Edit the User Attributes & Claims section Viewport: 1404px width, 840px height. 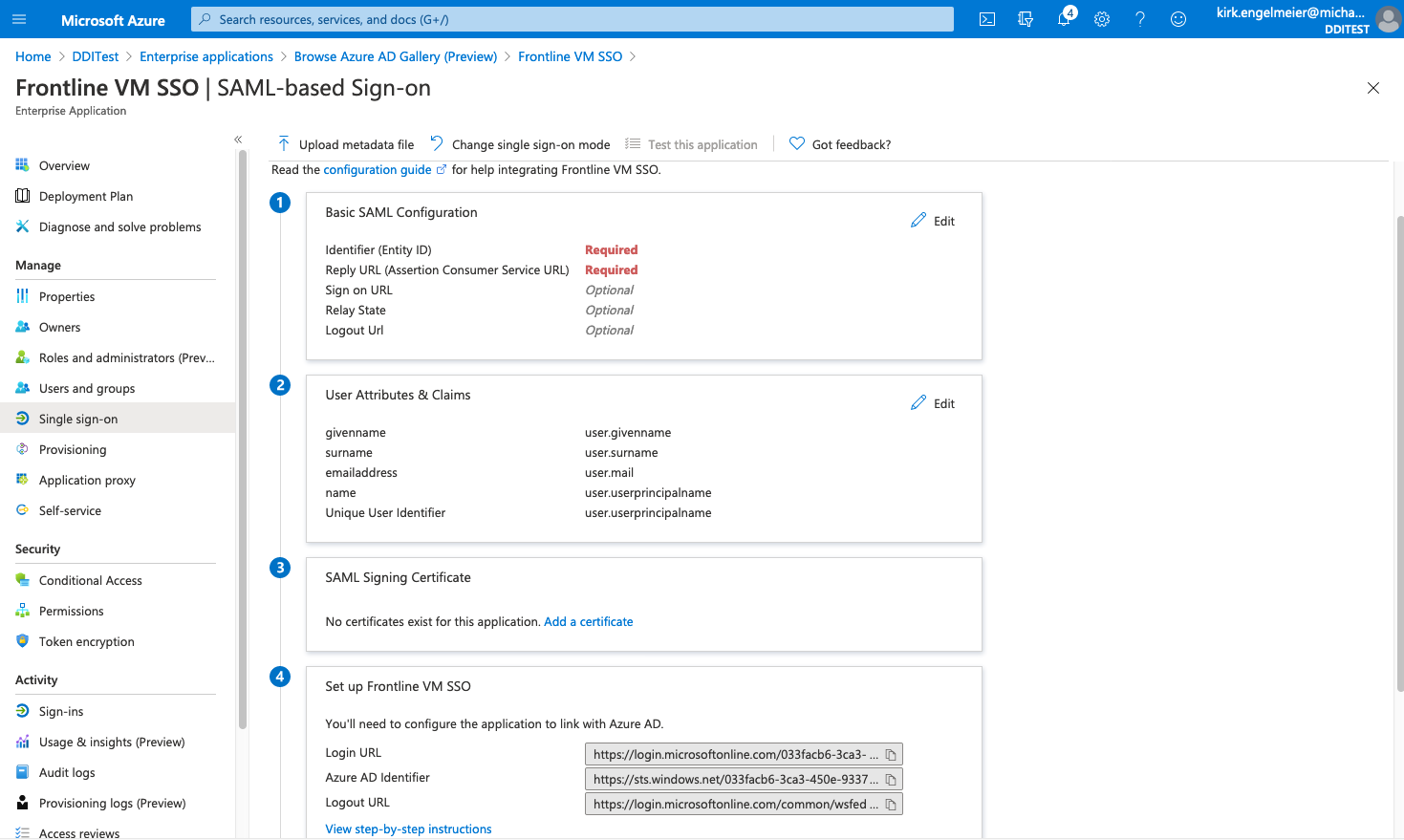click(x=932, y=402)
